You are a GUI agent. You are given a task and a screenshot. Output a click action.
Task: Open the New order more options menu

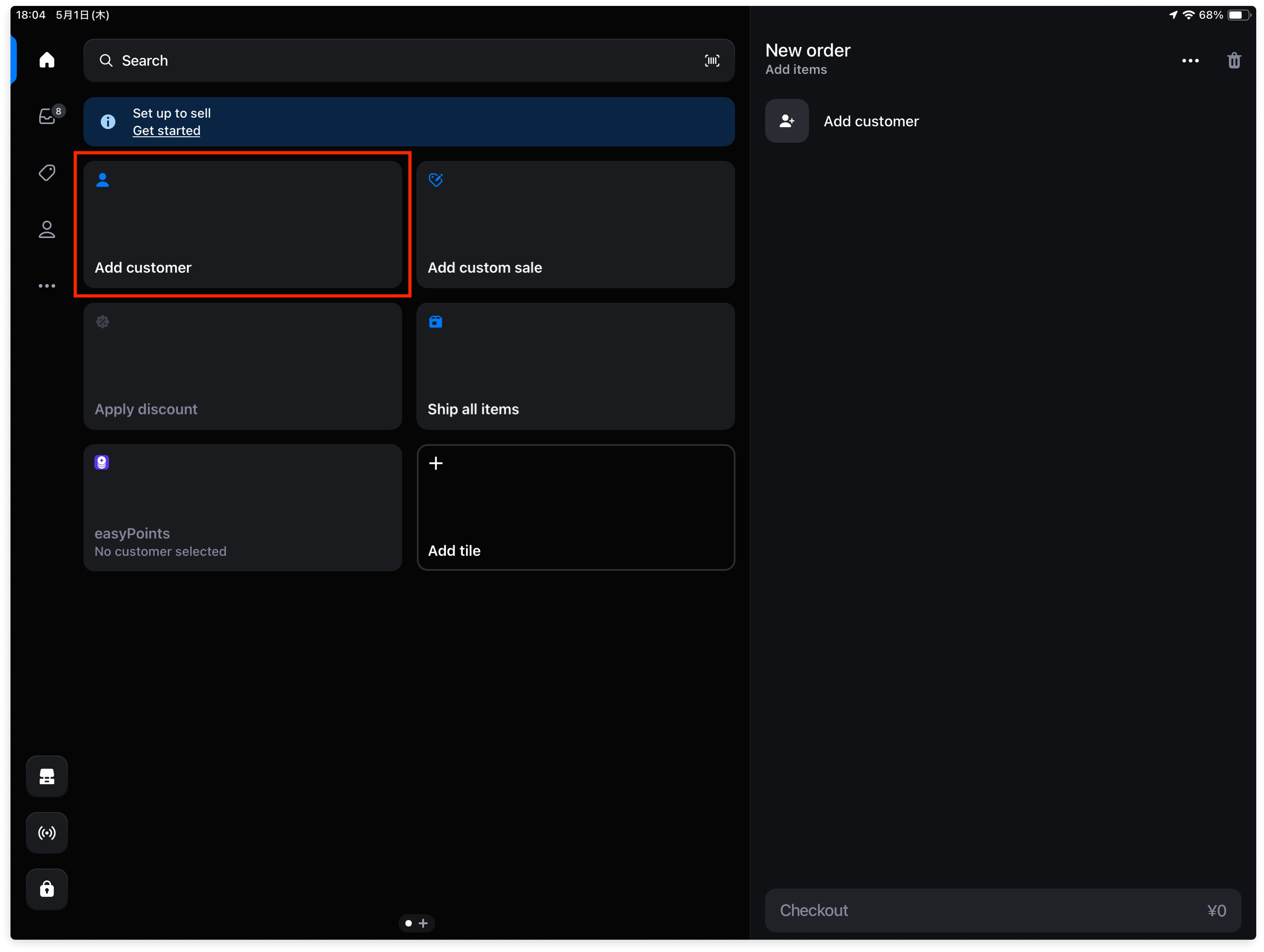(x=1190, y=61)
